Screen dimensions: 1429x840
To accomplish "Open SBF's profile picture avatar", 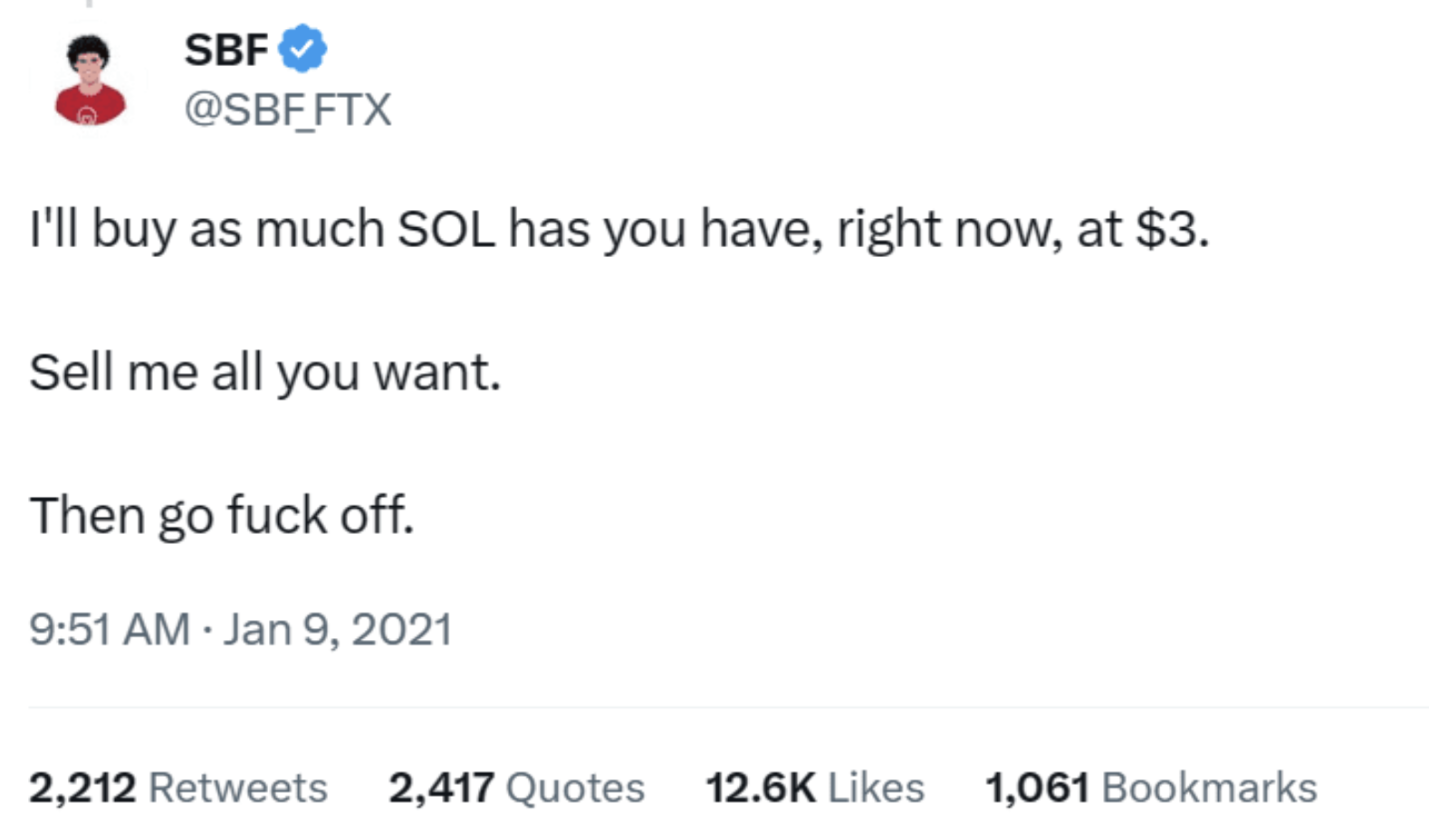I will (90, 81).
